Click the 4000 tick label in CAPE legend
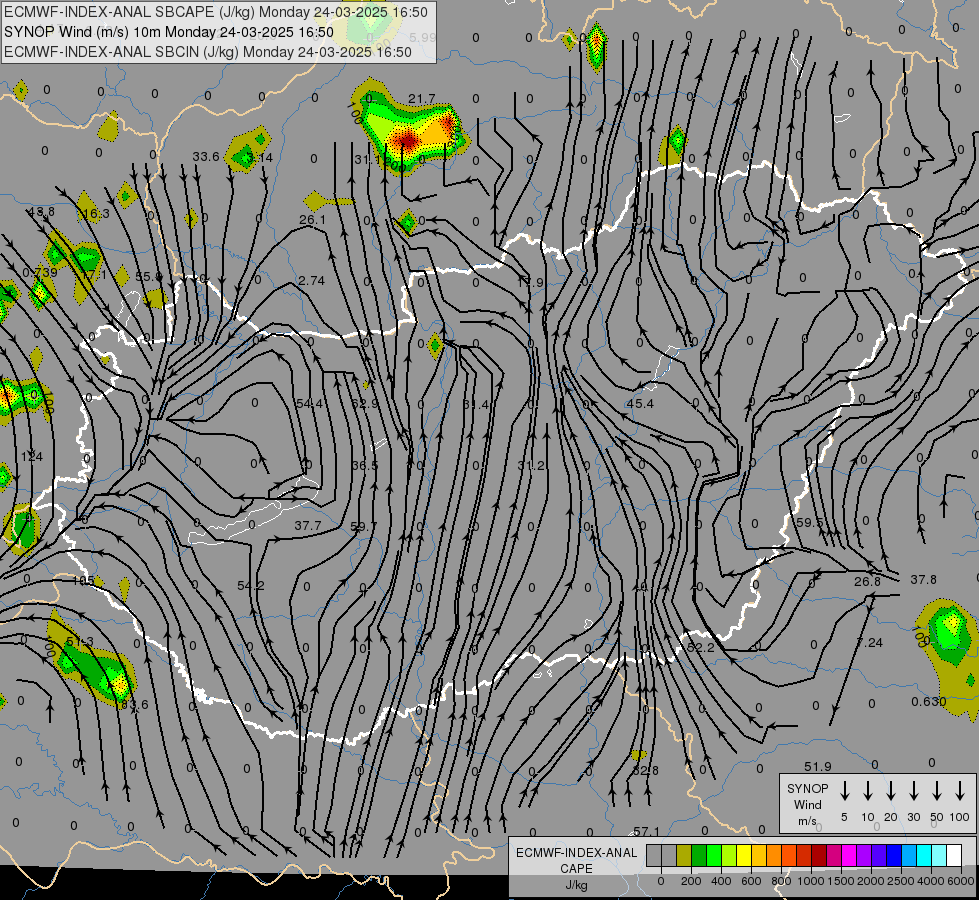The image size is (979, 900). click(931, 881)
